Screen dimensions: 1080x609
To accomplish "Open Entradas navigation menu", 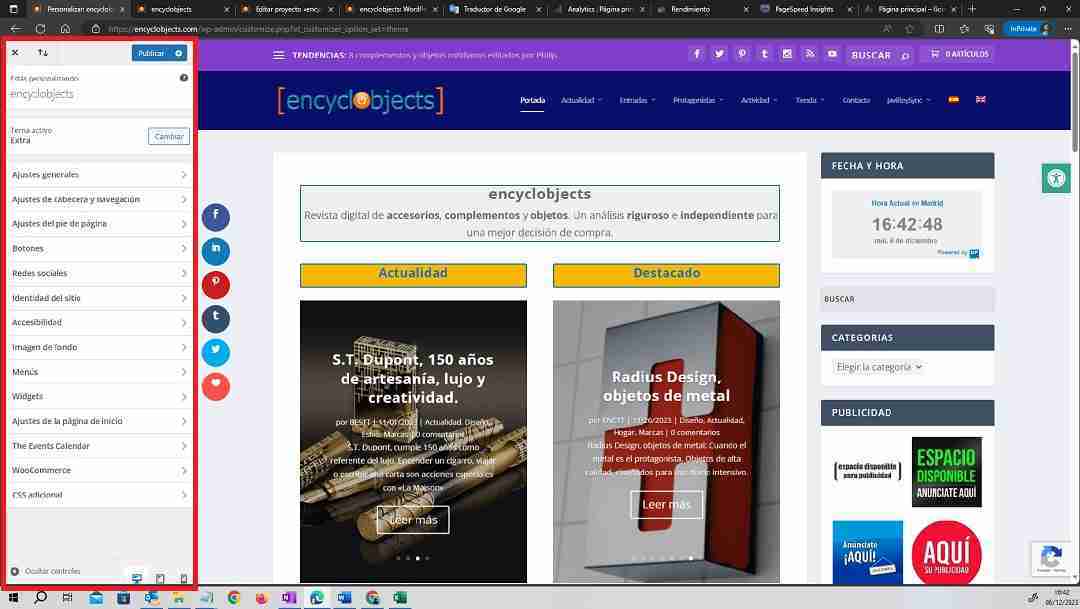I will tap(637, 101).
